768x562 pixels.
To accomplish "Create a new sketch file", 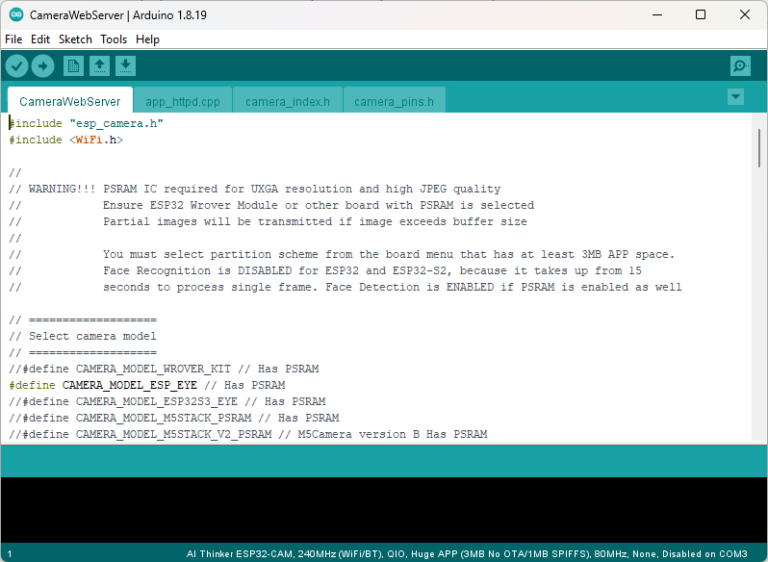I will click(73, 66).
